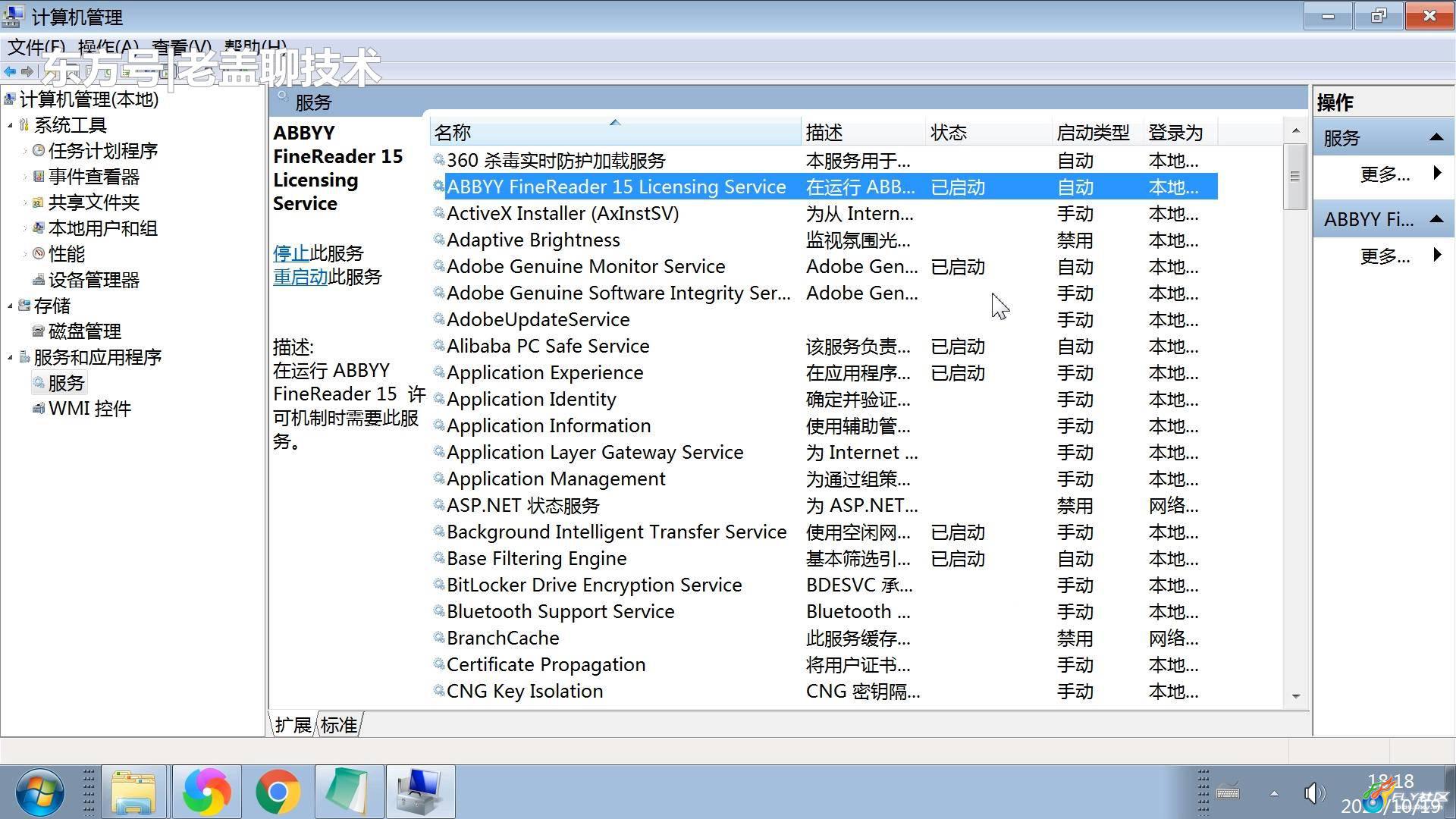Image resolution: width=1456 pixels, height=819 pixels.
Task: Click the back arrow toolbar icon
Action: tap(10, 71)
